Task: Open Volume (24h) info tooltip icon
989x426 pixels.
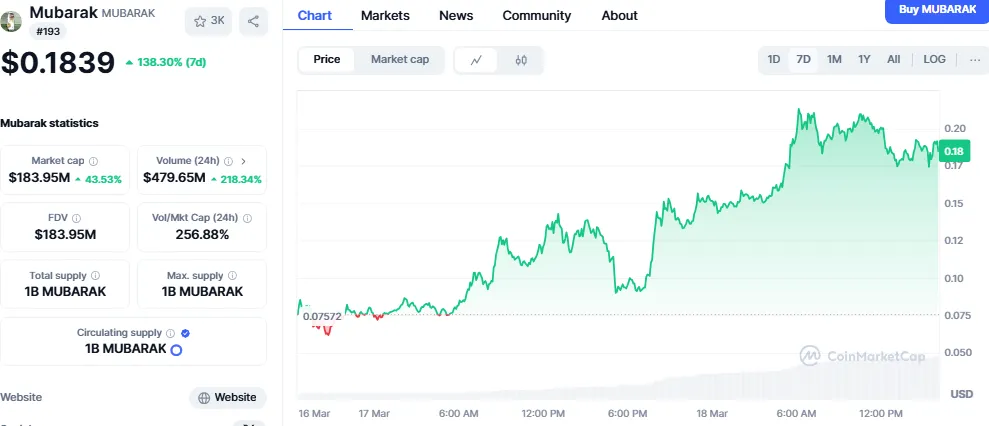Action: click(228, 162)
